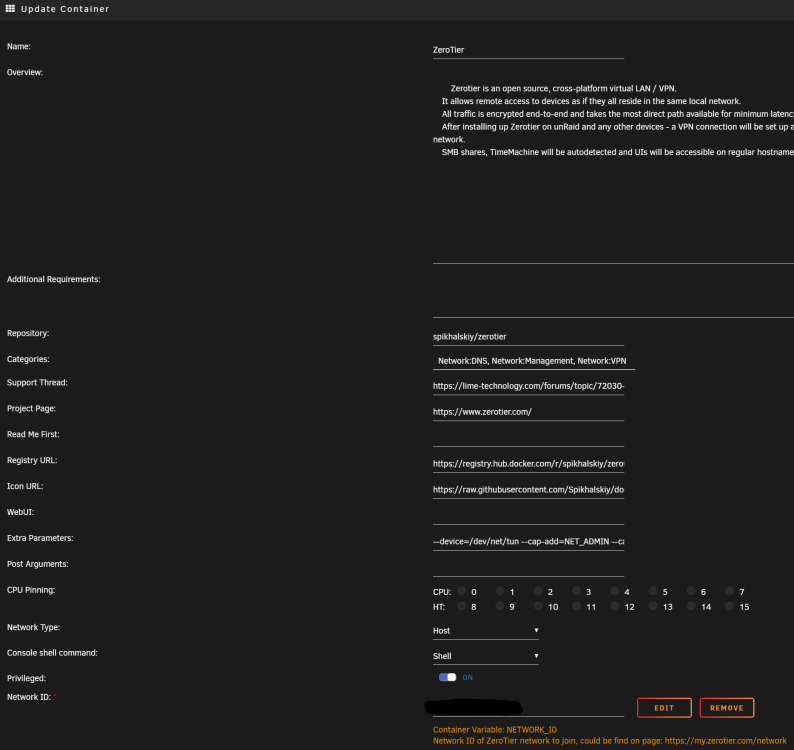The width and height of the screenshot is (794, 750).
Task: Pin container to CPU 1
Action: point(500,591)
